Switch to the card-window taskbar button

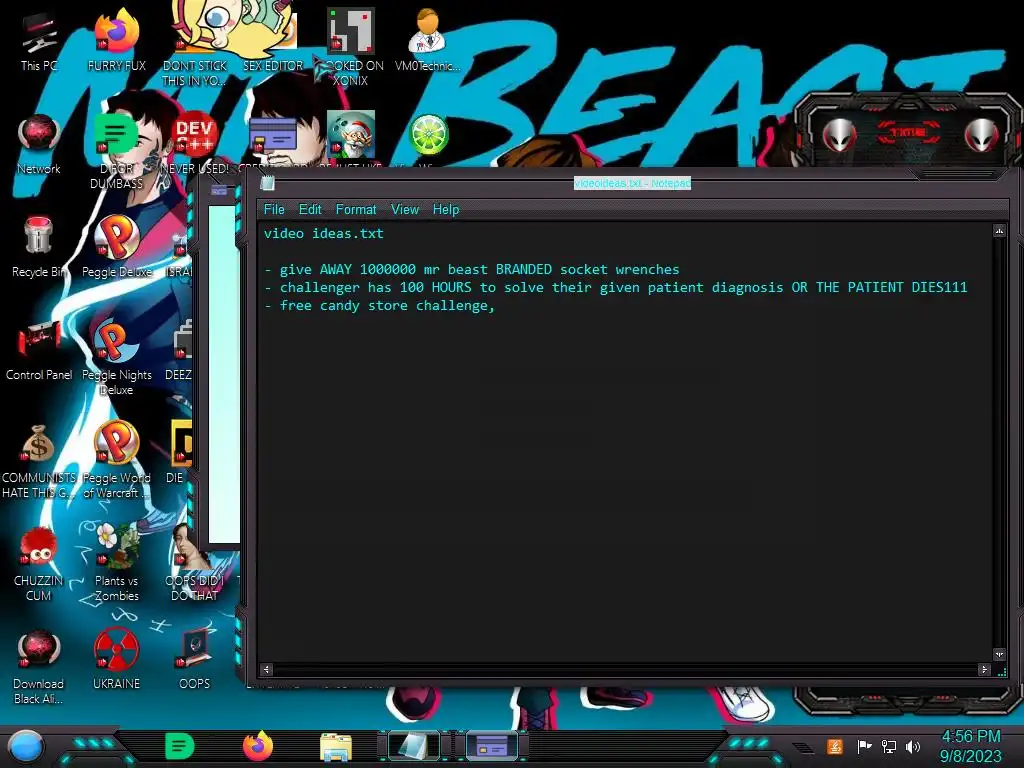pos(492,746)
